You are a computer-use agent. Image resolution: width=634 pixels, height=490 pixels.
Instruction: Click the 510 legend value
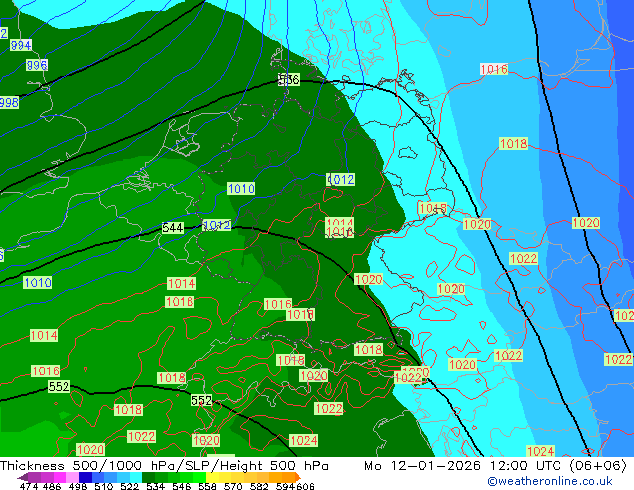pos(104,486)
